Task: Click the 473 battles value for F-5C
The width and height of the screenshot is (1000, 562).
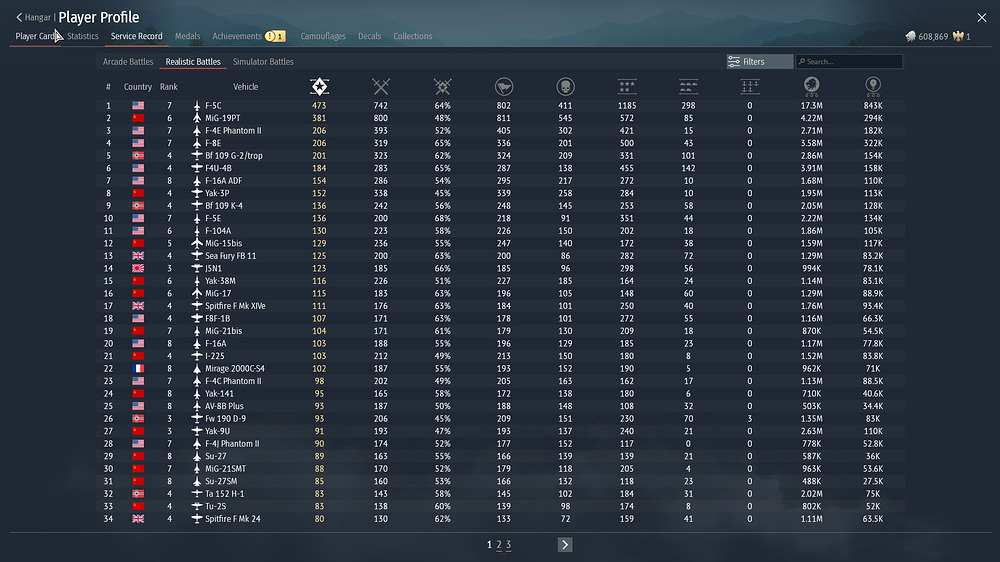Action: [x=319, y=106]
